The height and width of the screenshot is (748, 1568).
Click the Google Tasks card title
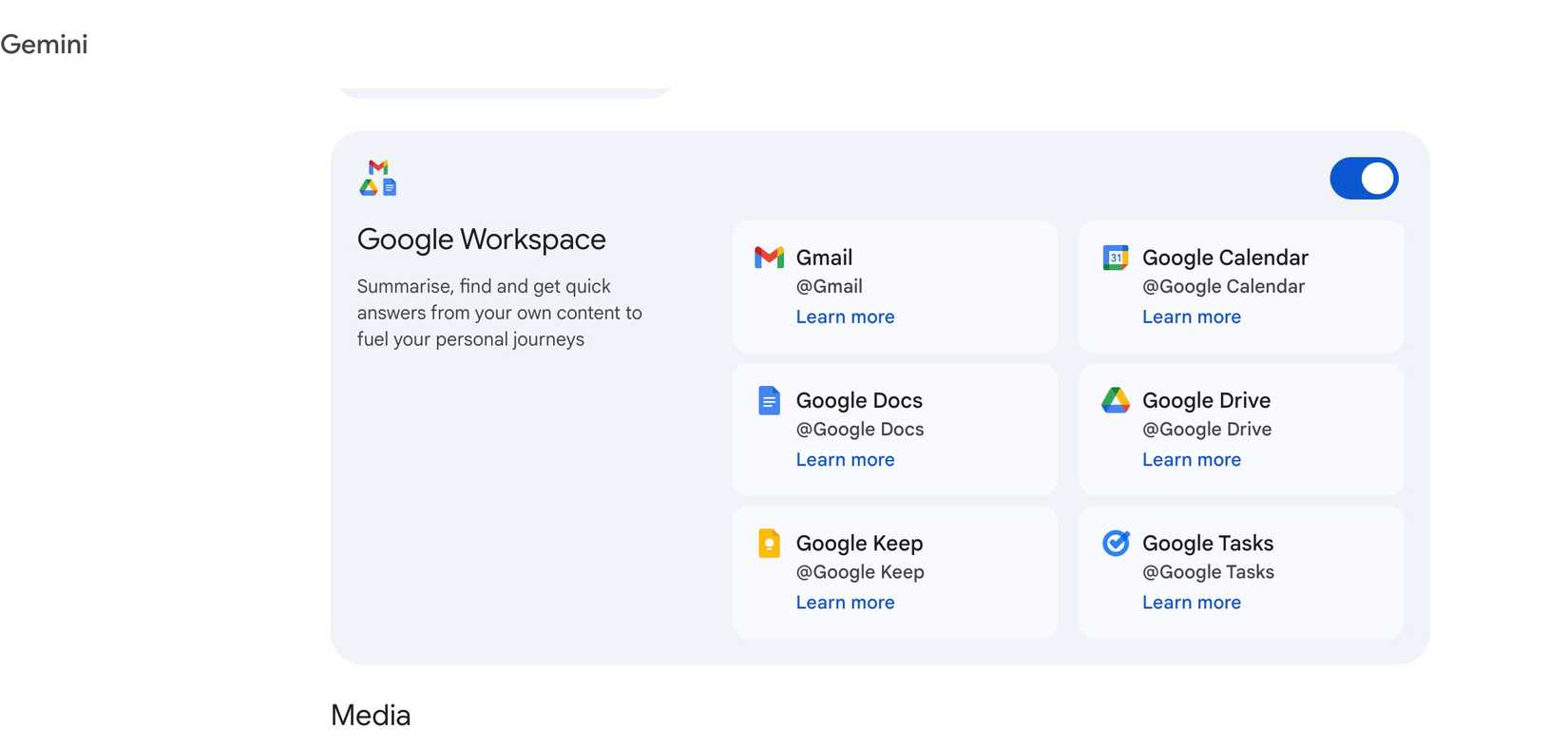pos(1208,544)
